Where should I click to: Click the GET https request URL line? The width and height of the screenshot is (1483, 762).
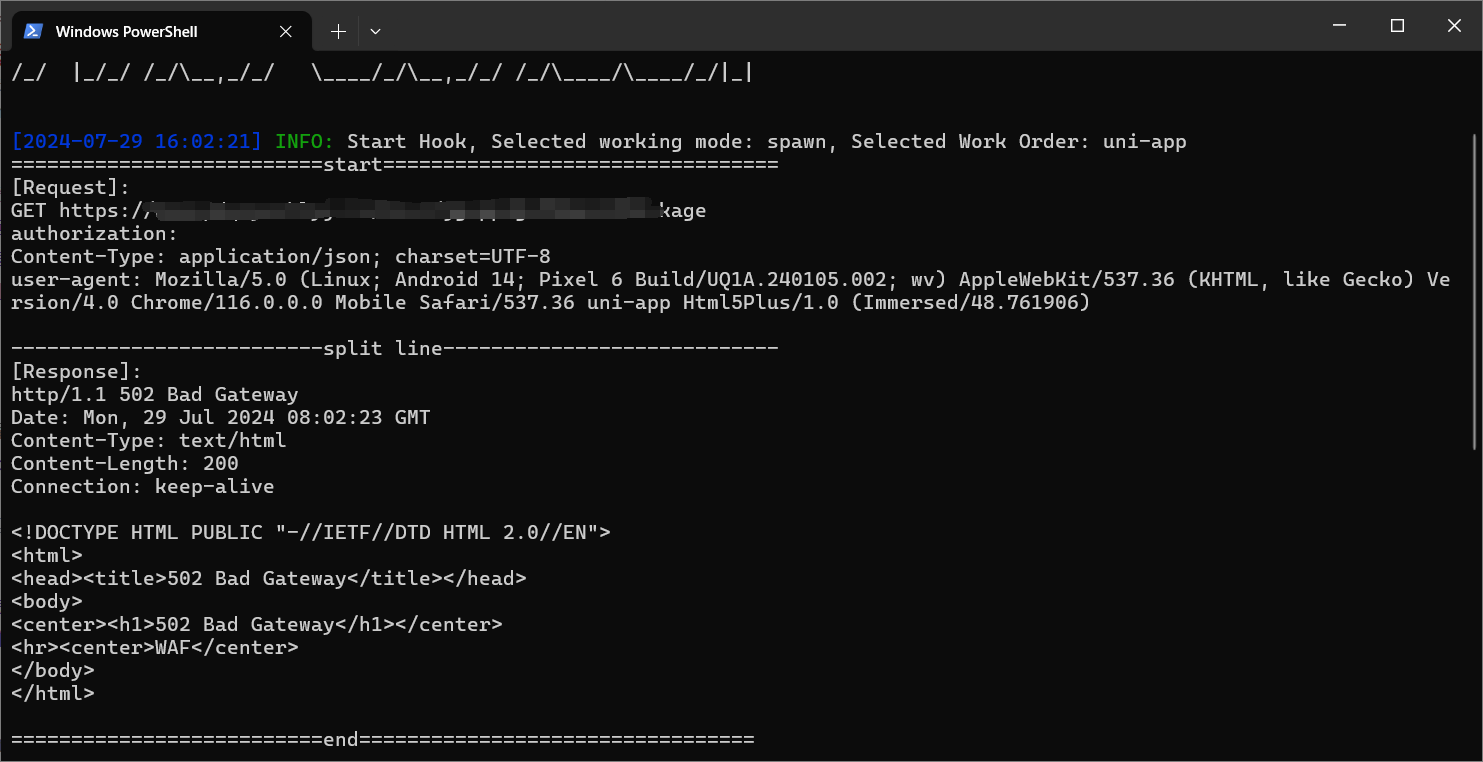pyautogui.click(x=358, y=210)
